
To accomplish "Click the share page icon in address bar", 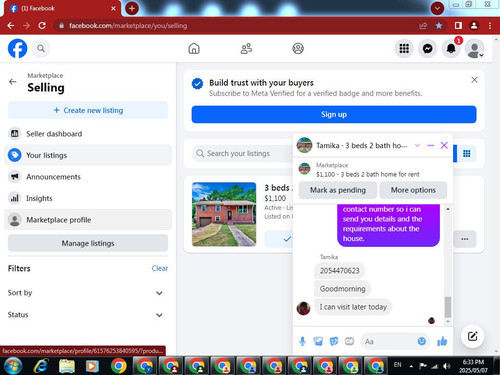I will [x=423, y=26].
